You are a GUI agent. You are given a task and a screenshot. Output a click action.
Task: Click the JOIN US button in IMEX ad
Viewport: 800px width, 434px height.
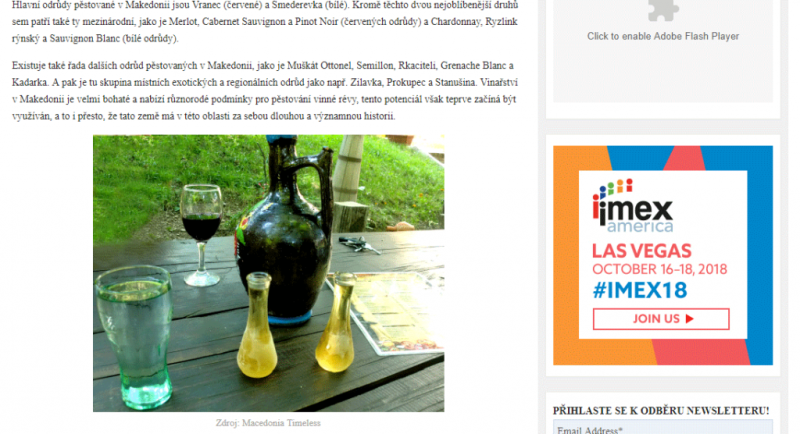(x=661, y=319)
